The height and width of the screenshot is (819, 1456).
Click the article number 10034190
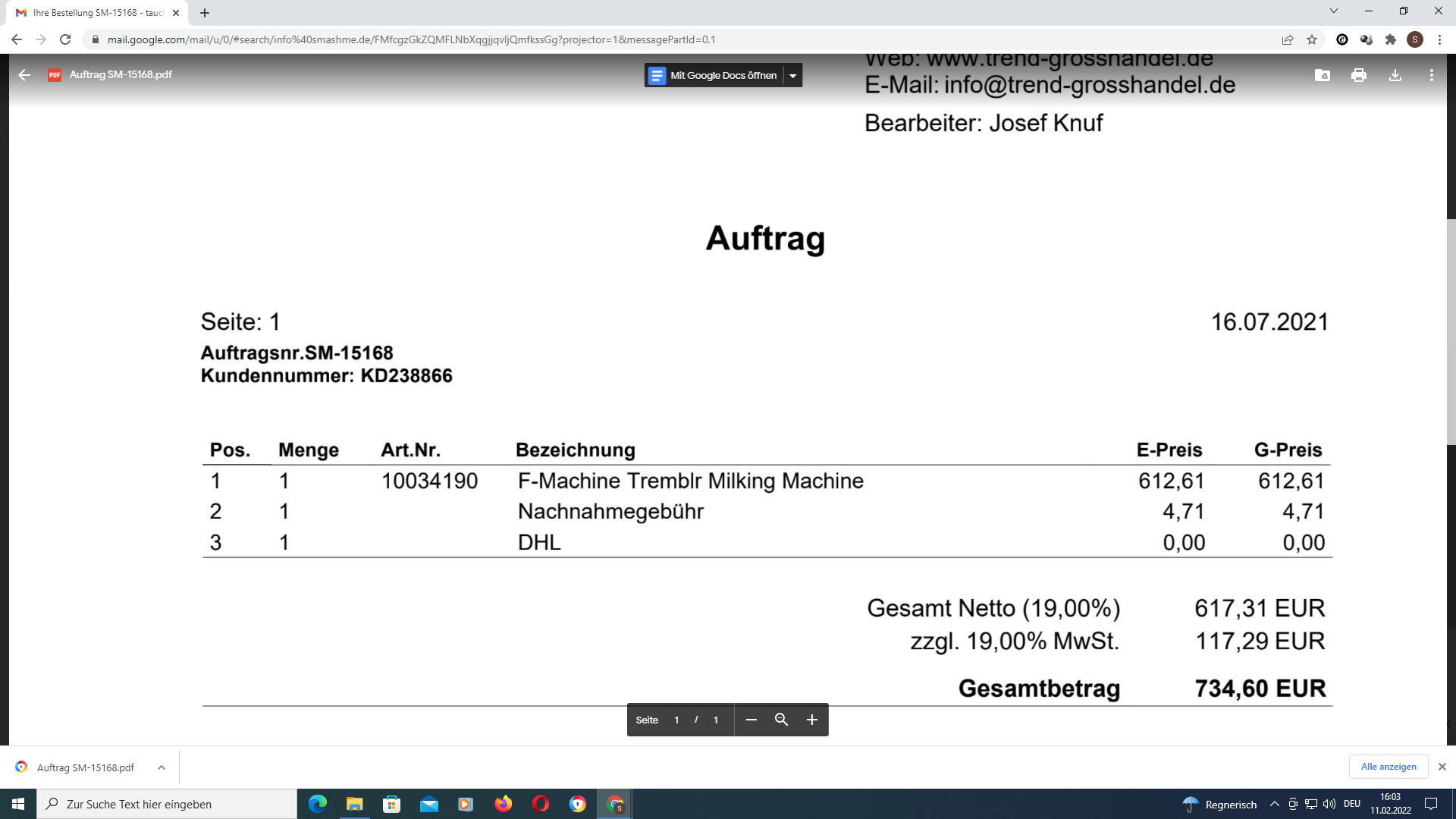pyautogui.click(x=429, y=481)
